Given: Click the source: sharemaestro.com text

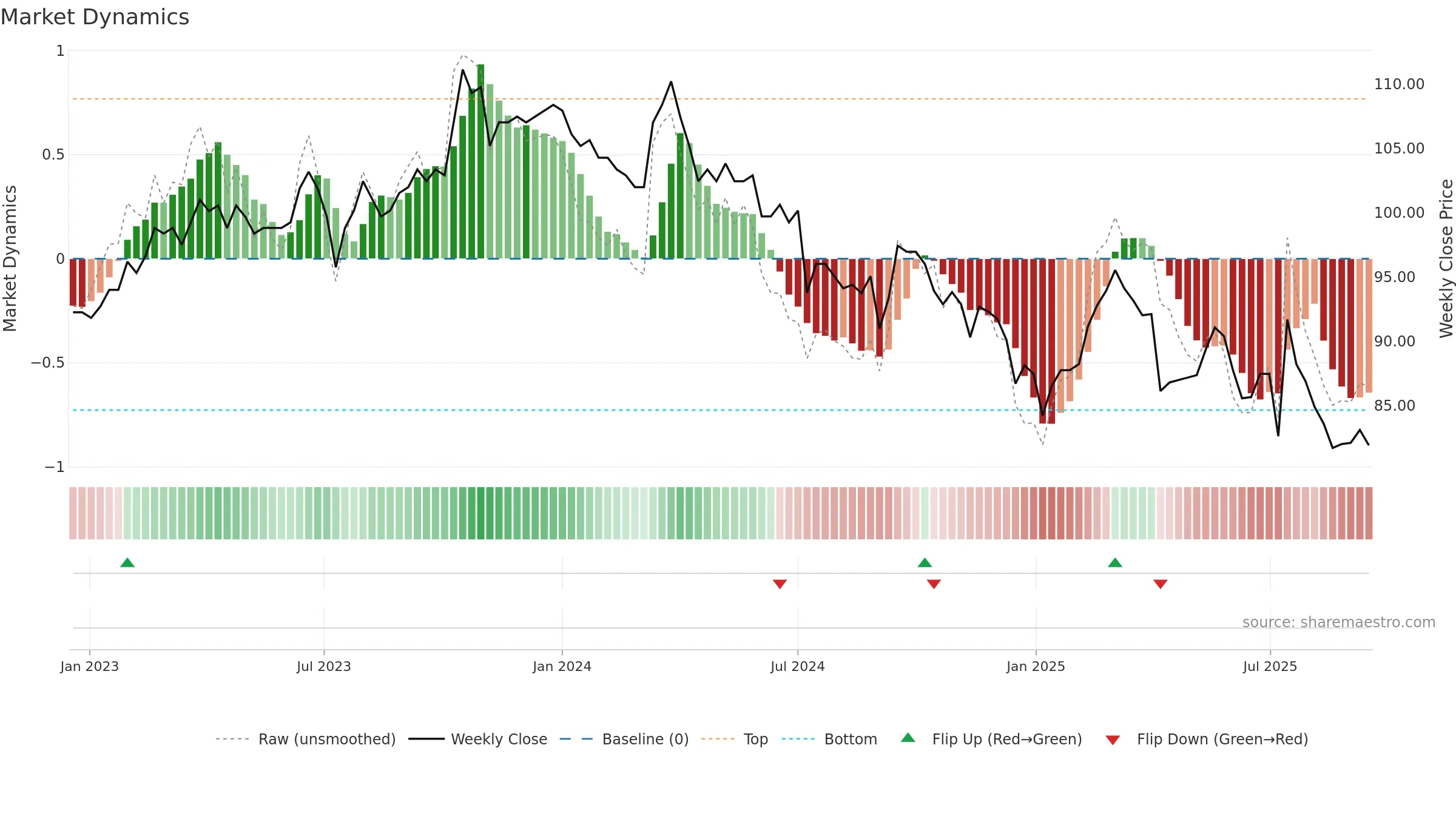Looking at the screenshot, I should point(1339,622).
